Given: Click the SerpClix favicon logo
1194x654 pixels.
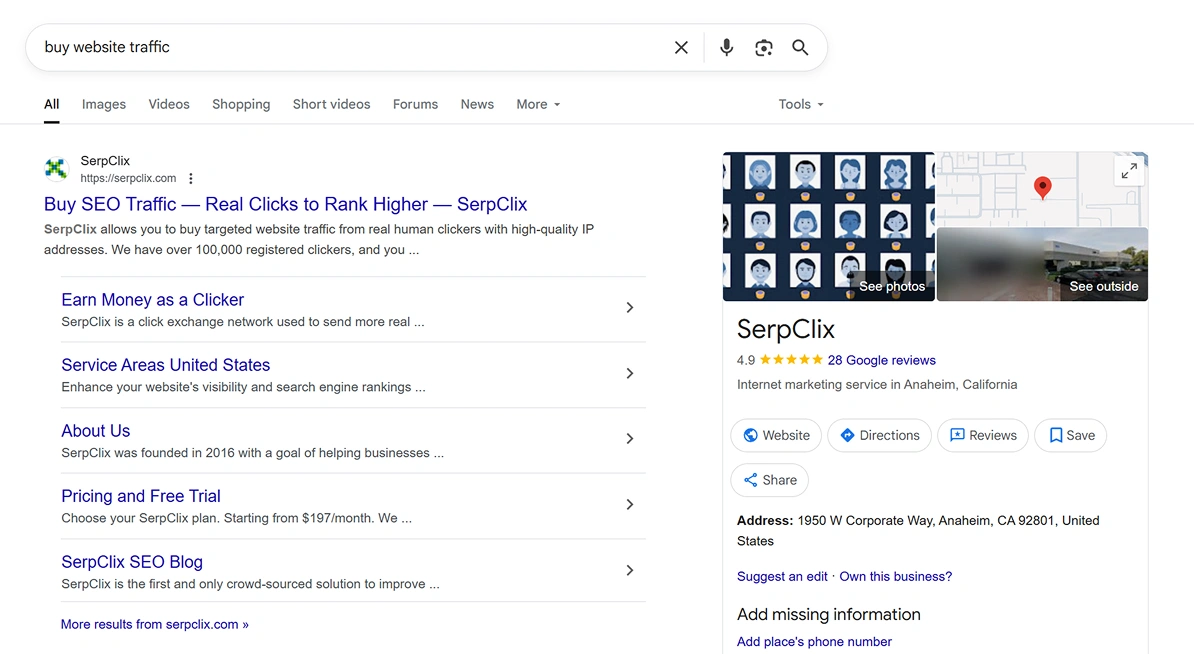Looking at the screenshot, I should pyautogui.click(x=56, y=168).
